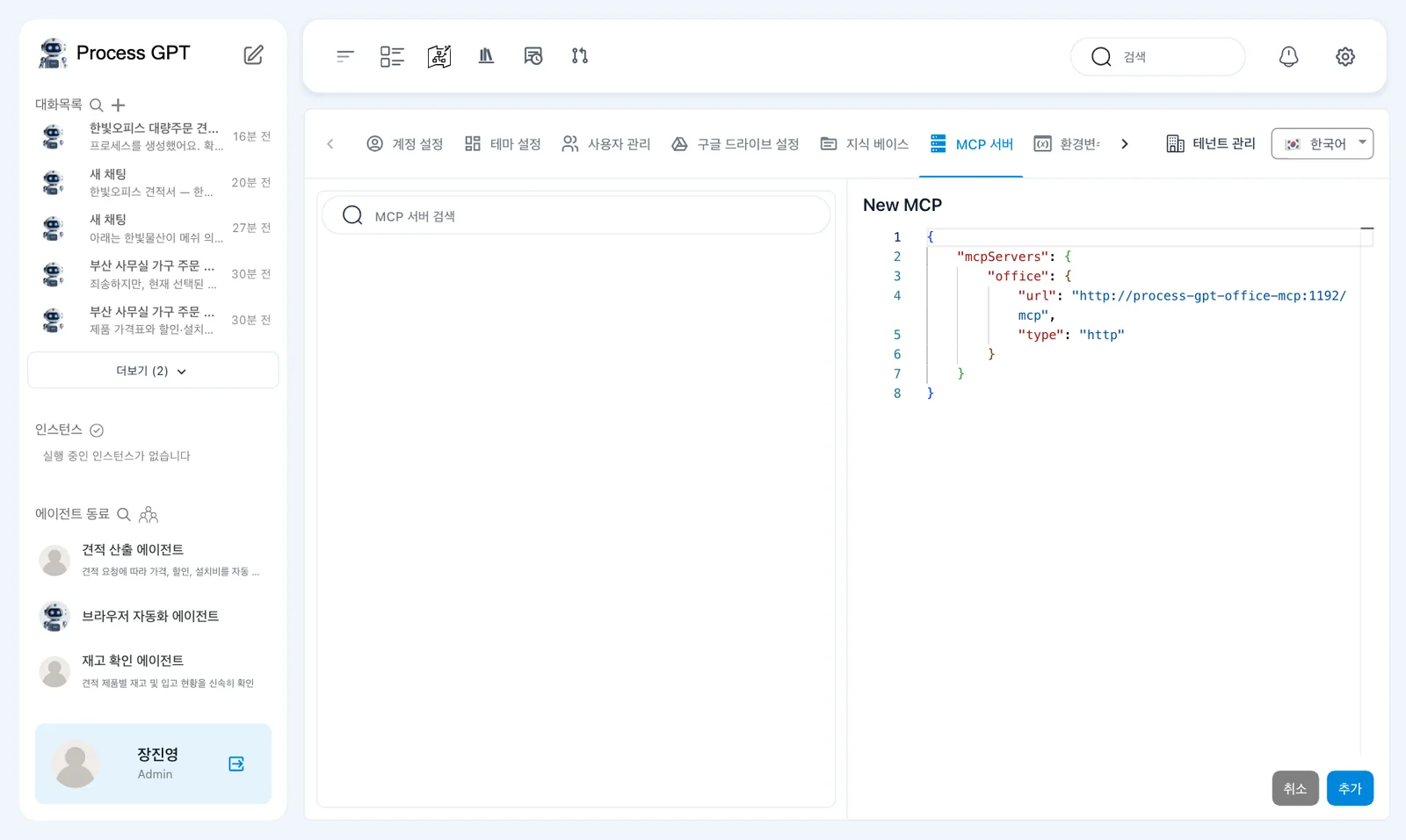Open the 구글 드라이브 설정 tab
1406x840 pixels.
736,144
